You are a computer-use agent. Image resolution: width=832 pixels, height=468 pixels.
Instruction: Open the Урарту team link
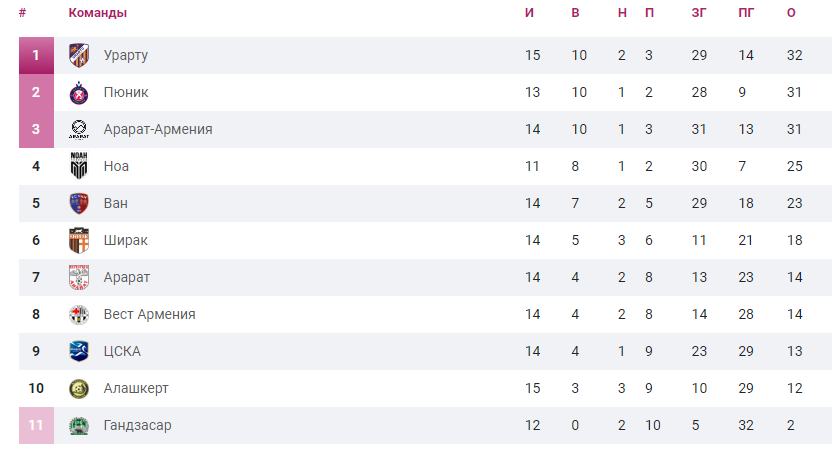click(x=126, y=55)
